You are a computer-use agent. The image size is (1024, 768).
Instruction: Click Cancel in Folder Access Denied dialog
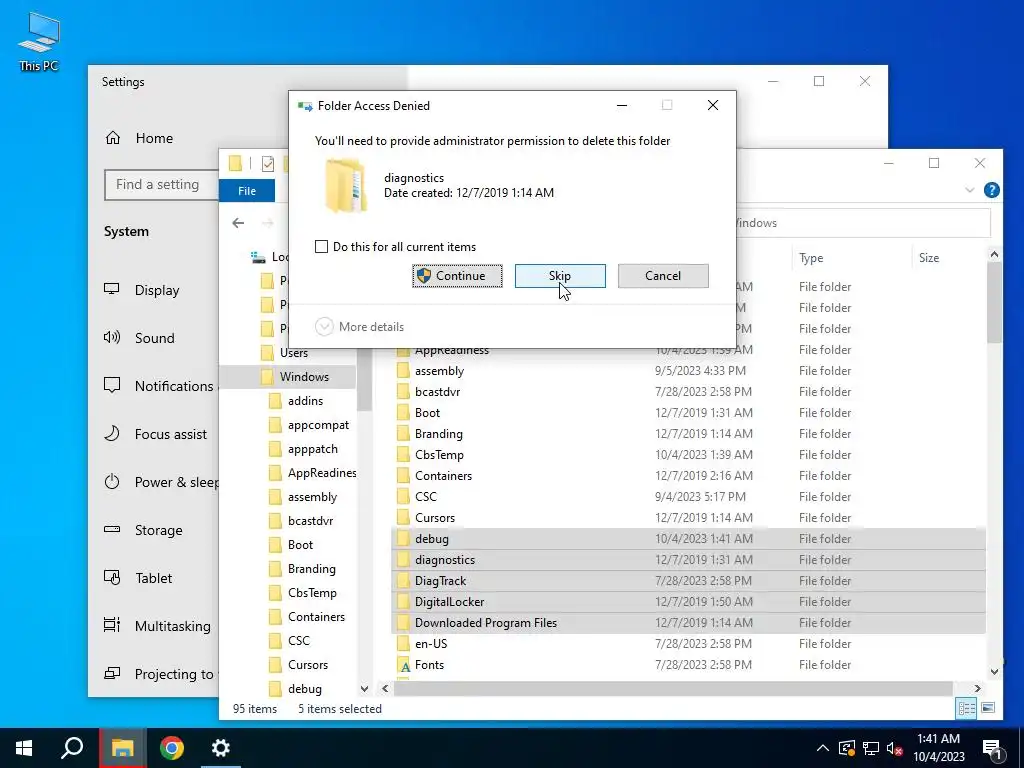click(663, 276)
